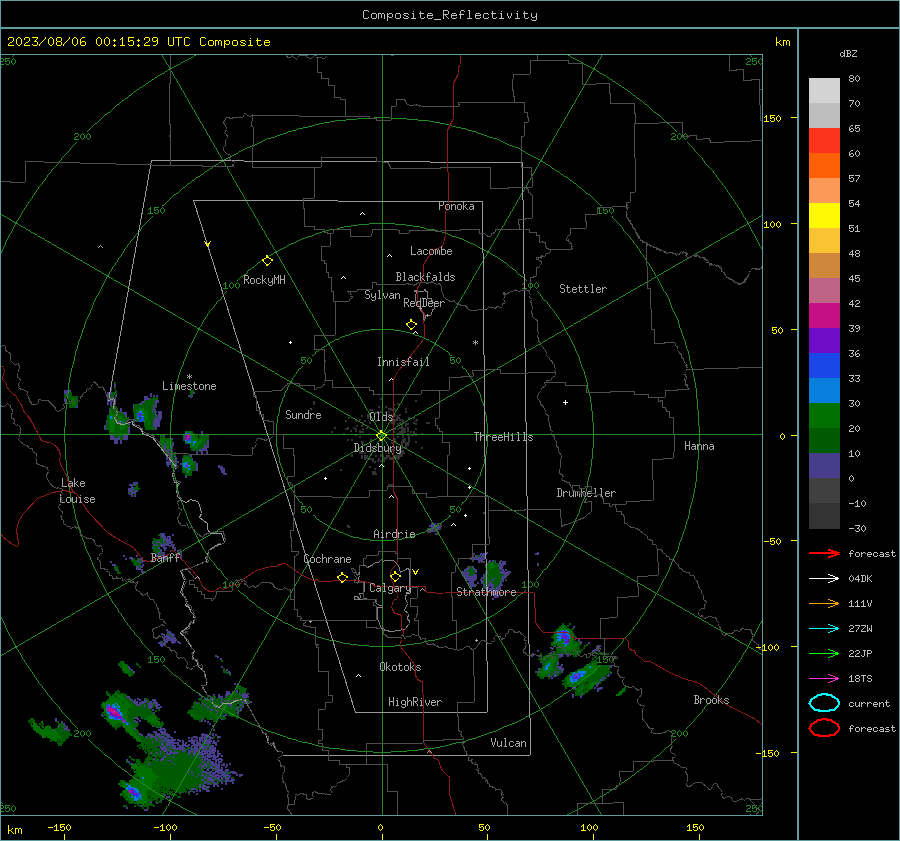
Task: Click the Vulcan label
Action: click(x=508, y=743)
